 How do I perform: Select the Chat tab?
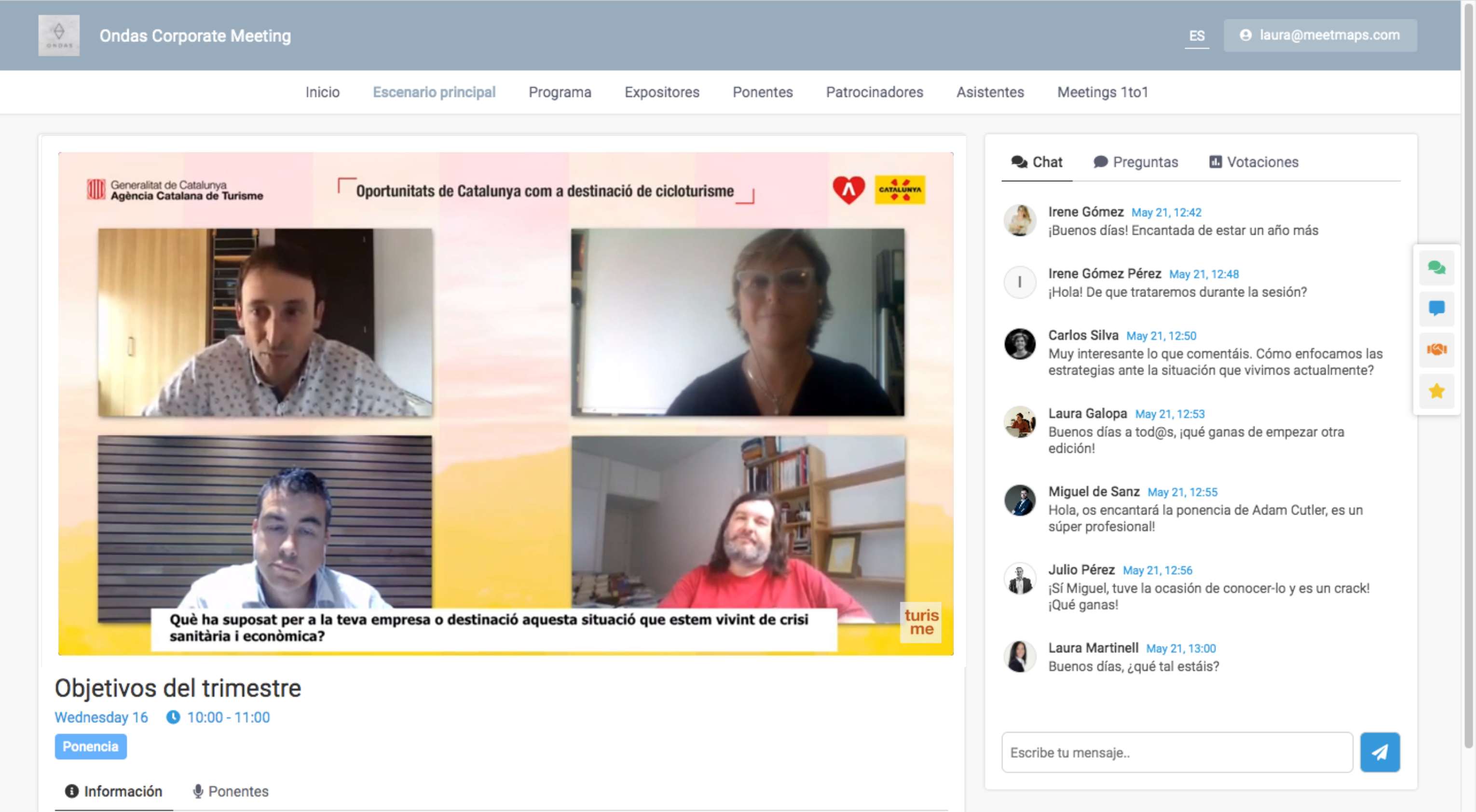pos(1037,162)
